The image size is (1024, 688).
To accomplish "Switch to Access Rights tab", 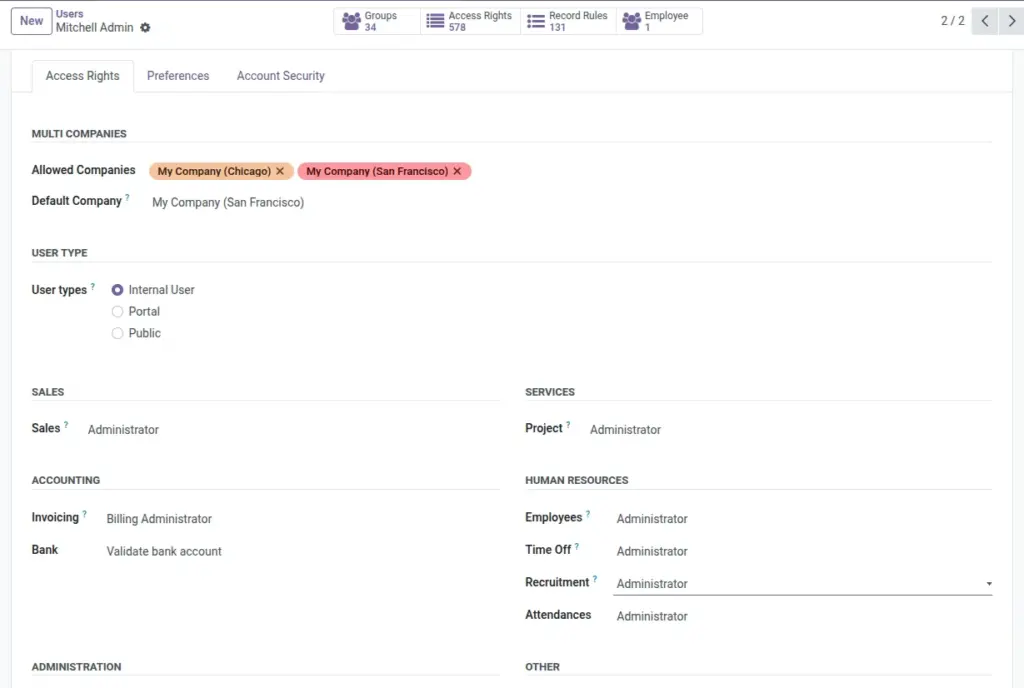I will pyautogui.click(x=83, y=76).
